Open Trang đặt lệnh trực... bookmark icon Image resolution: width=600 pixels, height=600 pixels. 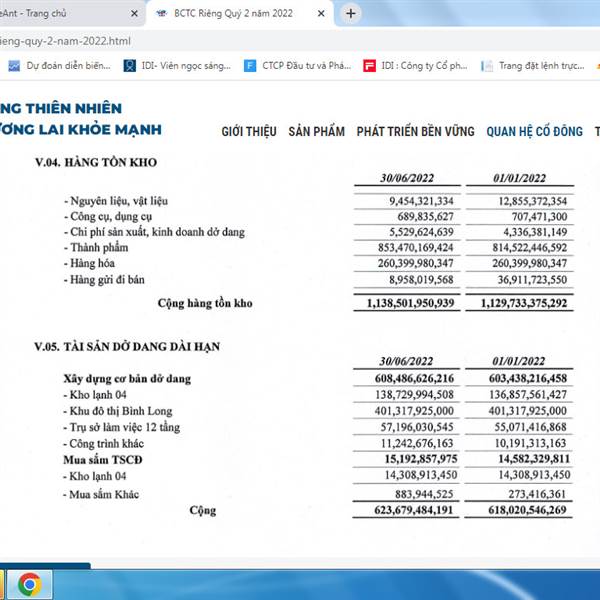pos(487,66)
